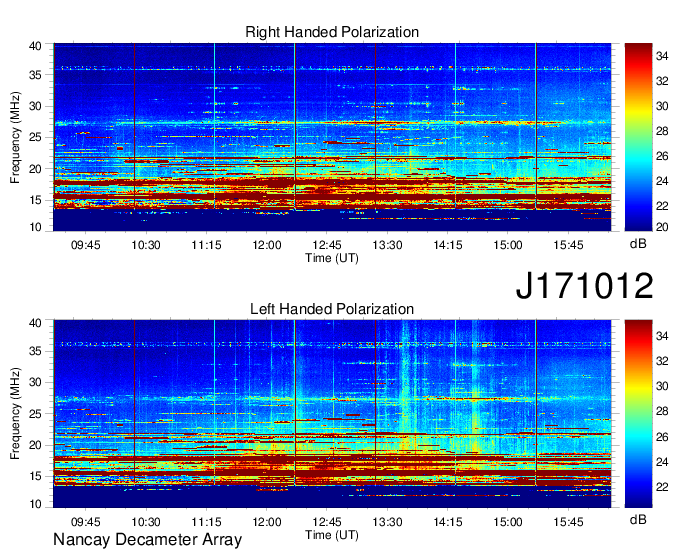The image size is (680, 552).
Task: Click 12:45 tick under Left Handed plot
Action: pyautogui.click(x=327, y=522)
